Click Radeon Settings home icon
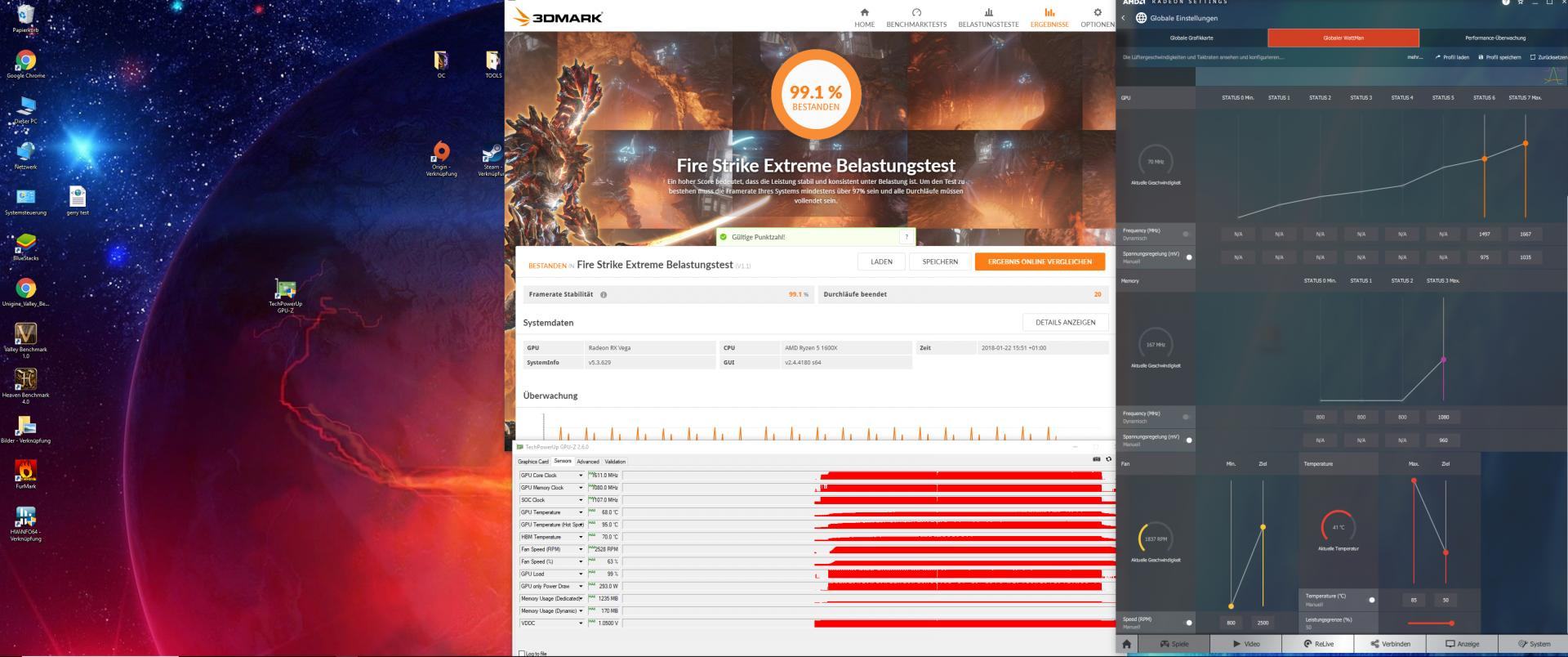 [x=1126, y=644]
